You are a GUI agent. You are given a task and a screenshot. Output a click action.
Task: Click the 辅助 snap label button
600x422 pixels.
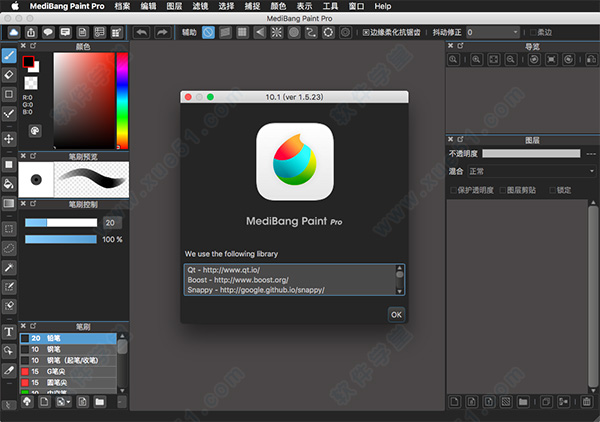tap(189, 33)
